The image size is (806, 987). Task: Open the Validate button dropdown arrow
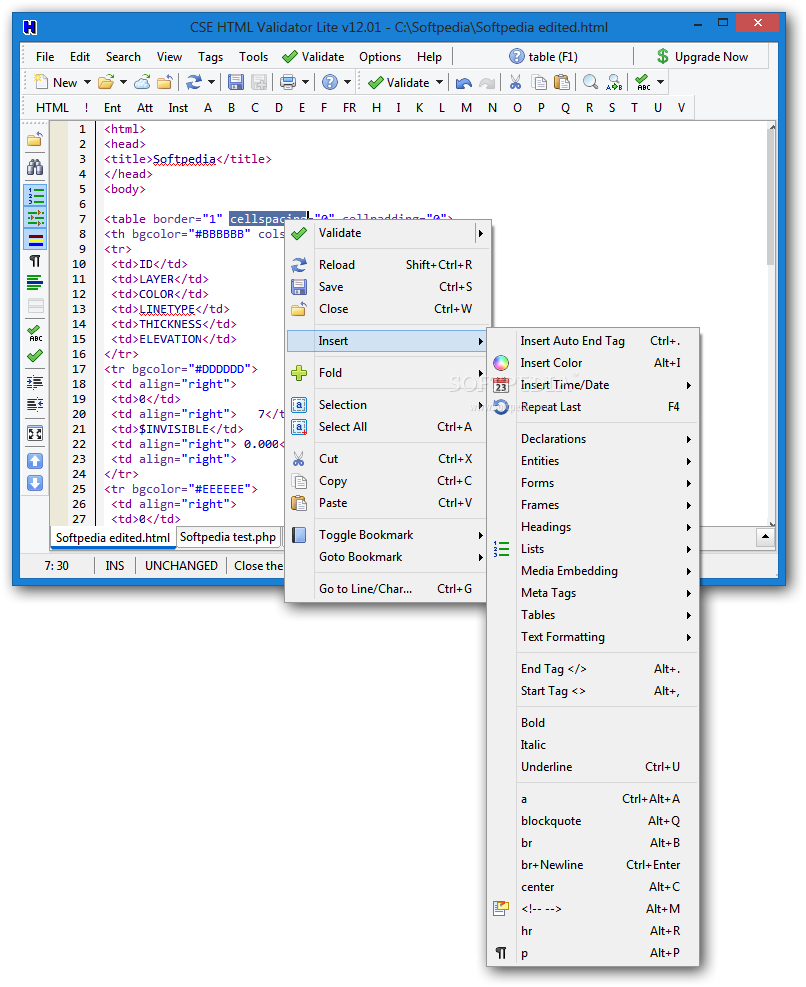tap(440, 82)
